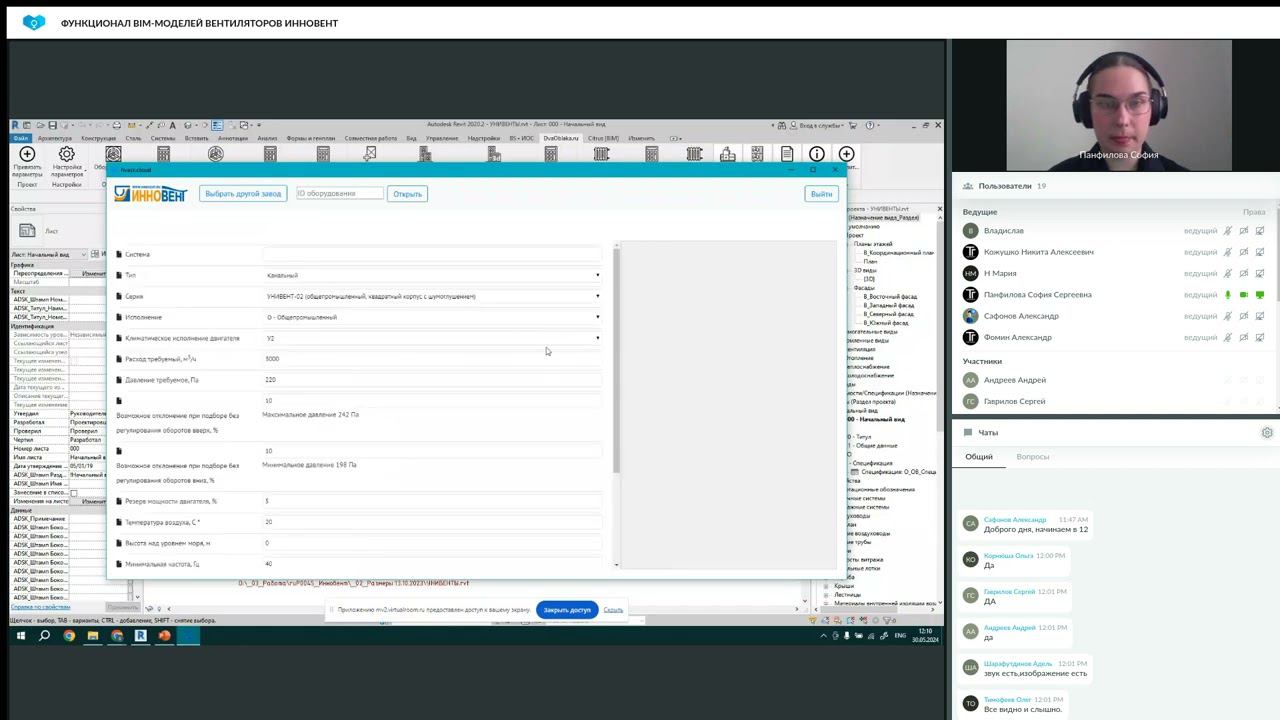The height and width of the screenshot is (720, 1280).
Task: Click the presenter video thumbnail of Панфилова София
Action: tap(1118, 105)
